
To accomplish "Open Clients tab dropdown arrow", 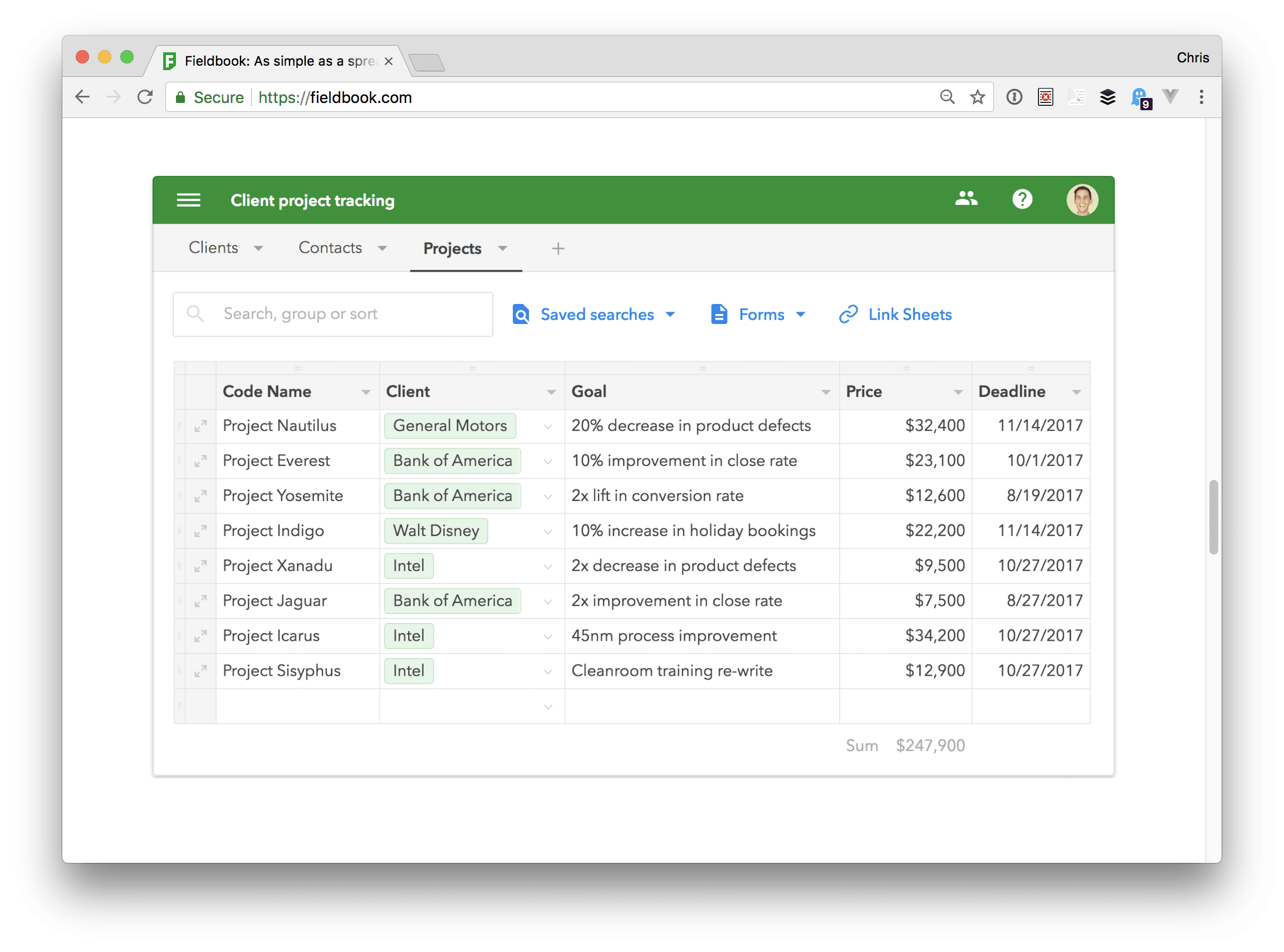I will click(x=258, y=248).
